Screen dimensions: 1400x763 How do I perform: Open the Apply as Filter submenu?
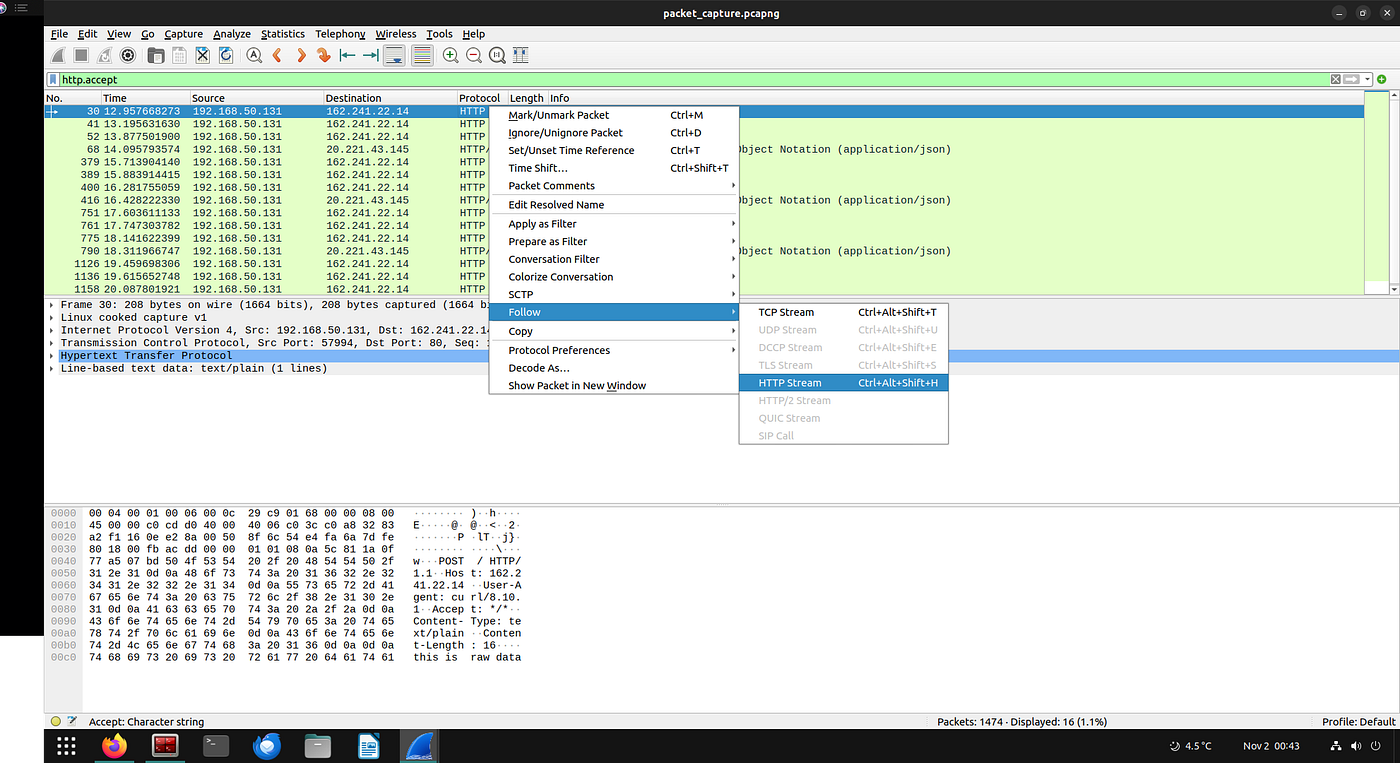pyautogui.click(x=613, y=224)
